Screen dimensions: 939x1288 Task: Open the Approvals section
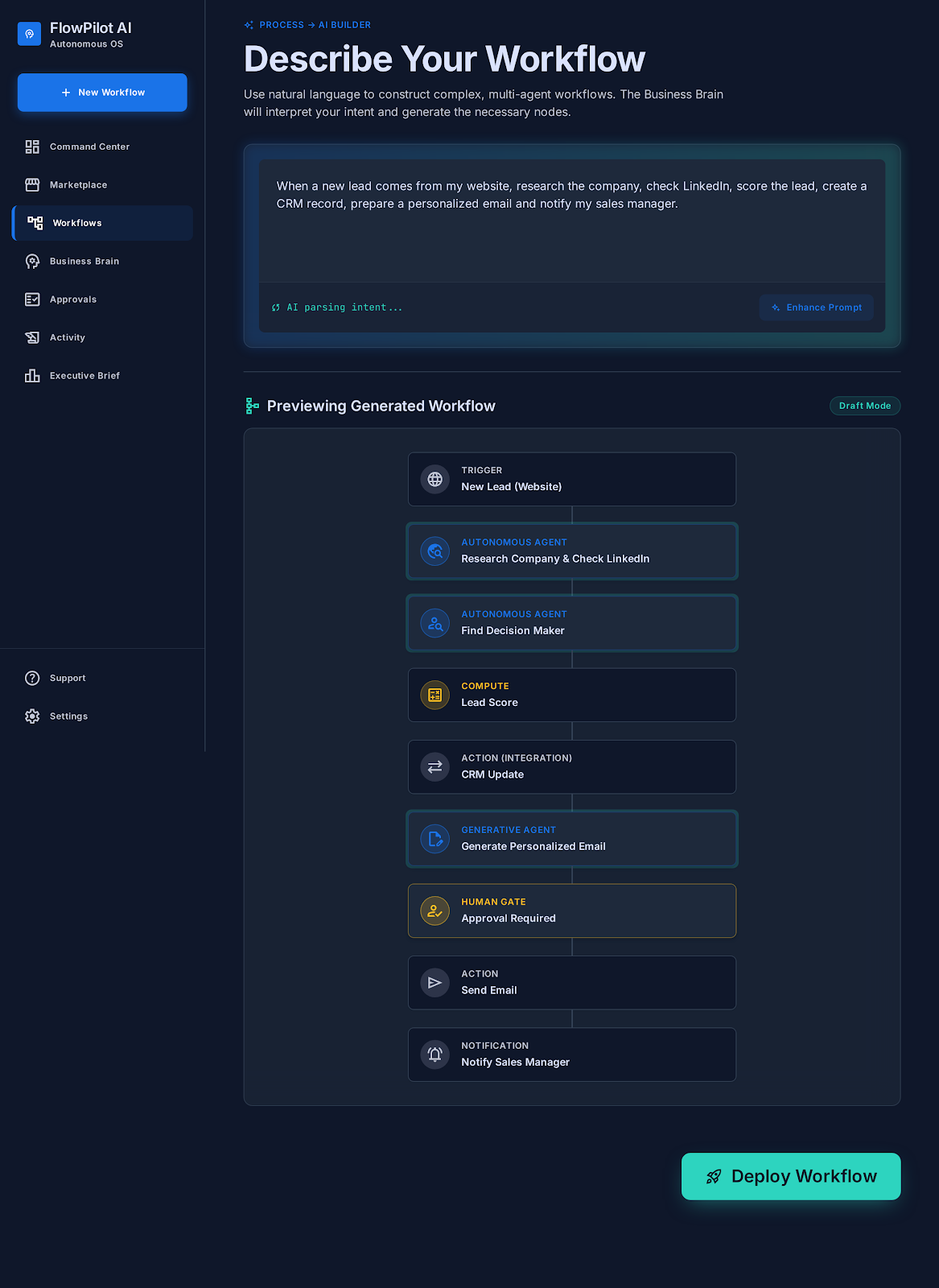(102, 299)
